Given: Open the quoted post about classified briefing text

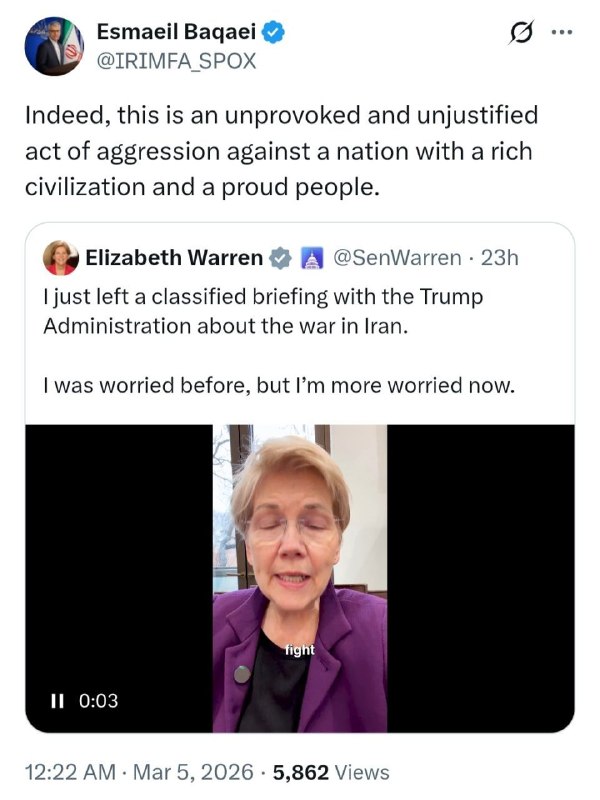Looking at the screenshot, I should point(270,312).
